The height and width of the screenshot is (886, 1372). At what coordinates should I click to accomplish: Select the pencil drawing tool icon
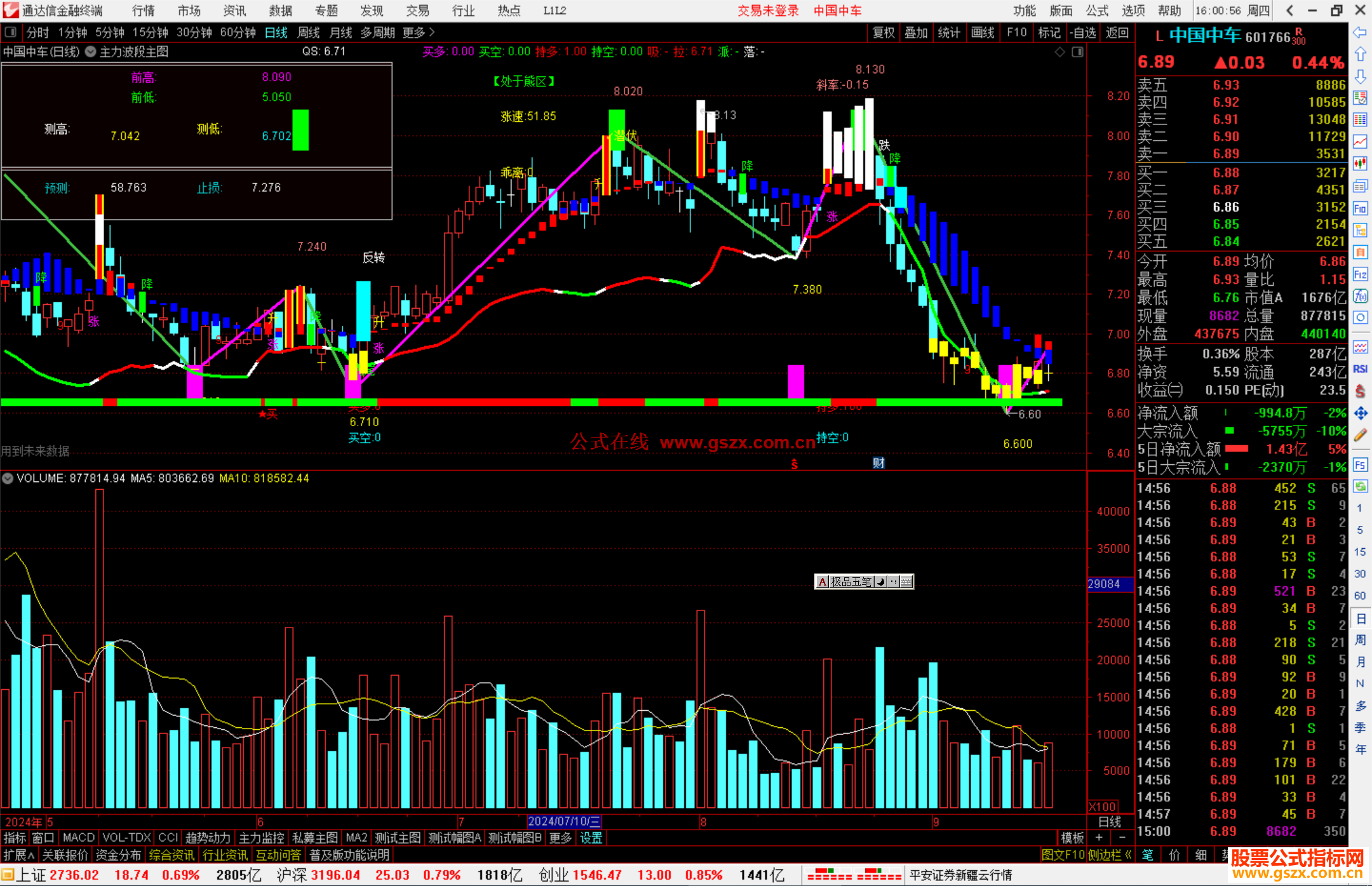click(1360, 436)
